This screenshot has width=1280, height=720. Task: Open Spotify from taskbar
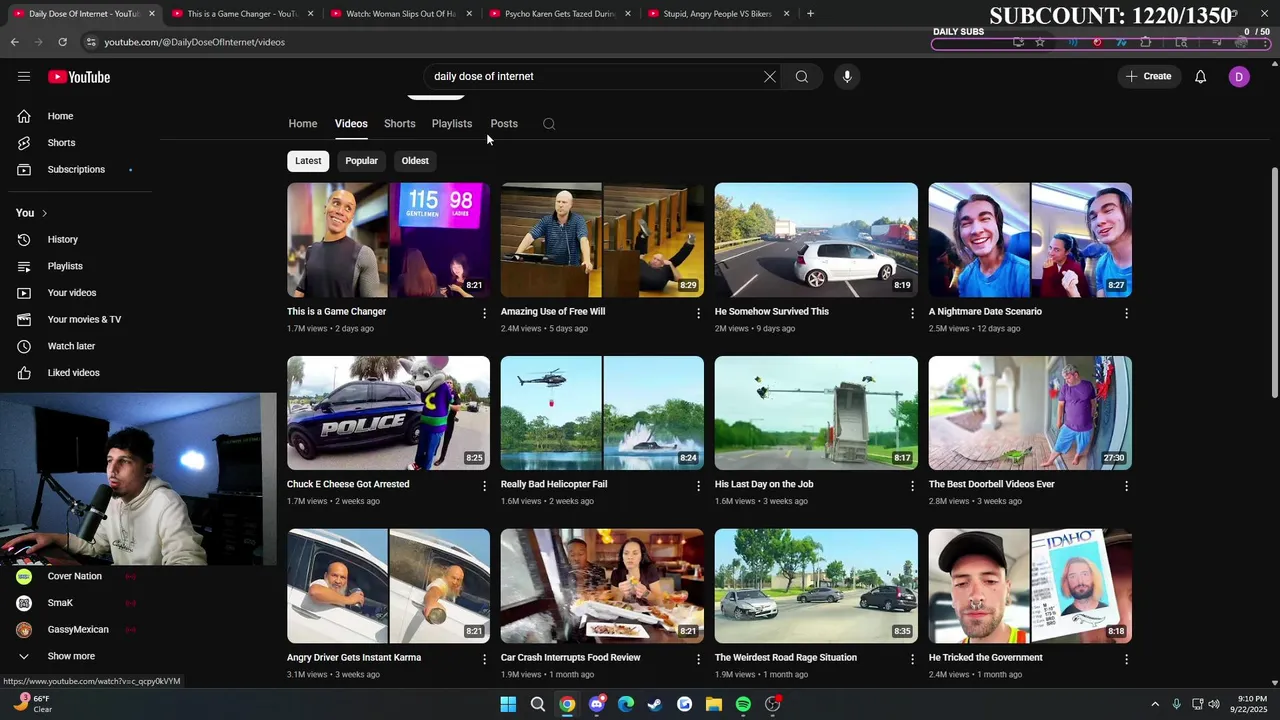[x=743, y=704]
